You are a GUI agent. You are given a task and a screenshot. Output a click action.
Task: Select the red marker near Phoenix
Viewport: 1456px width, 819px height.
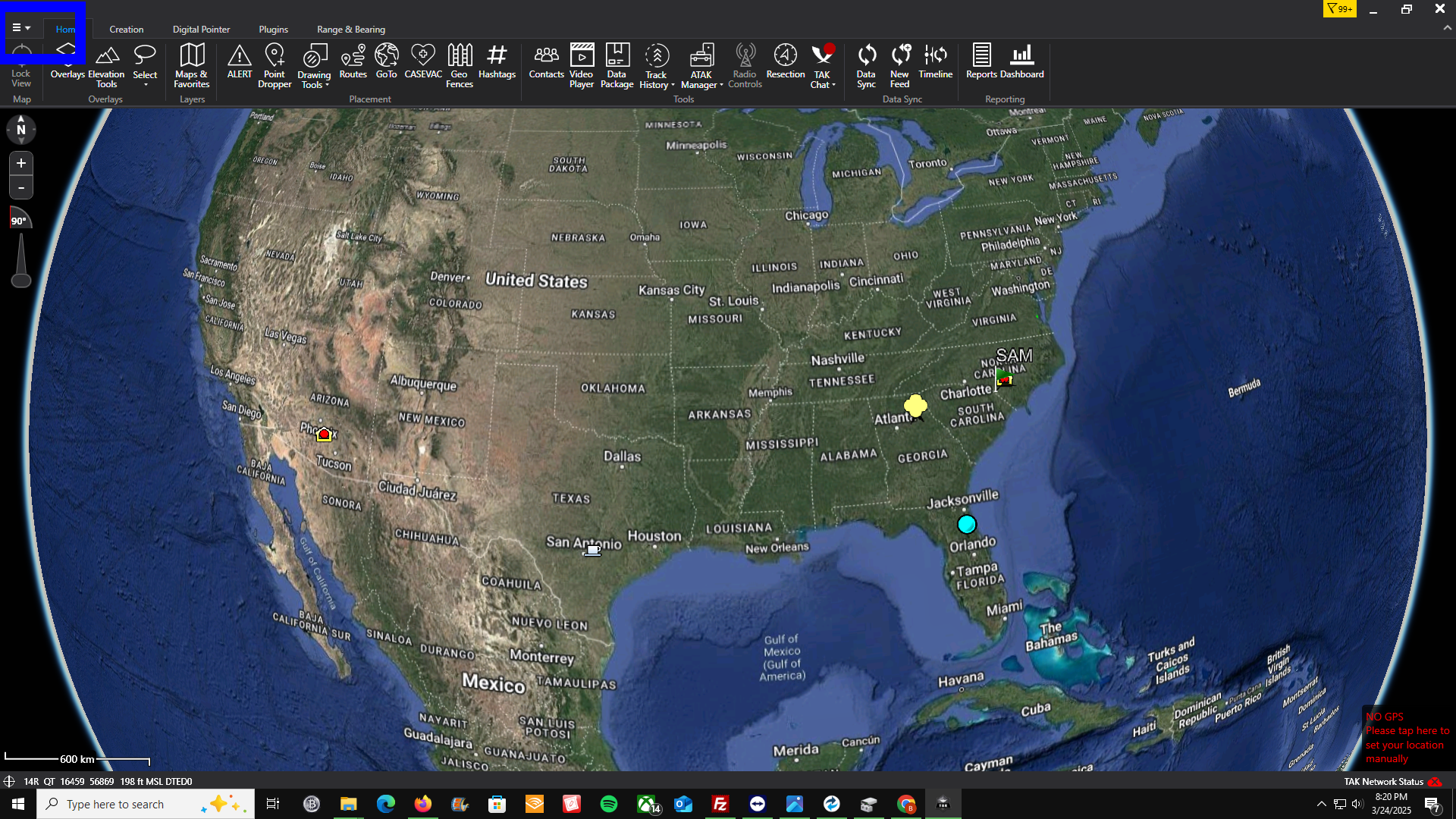(x=325, y=435)
